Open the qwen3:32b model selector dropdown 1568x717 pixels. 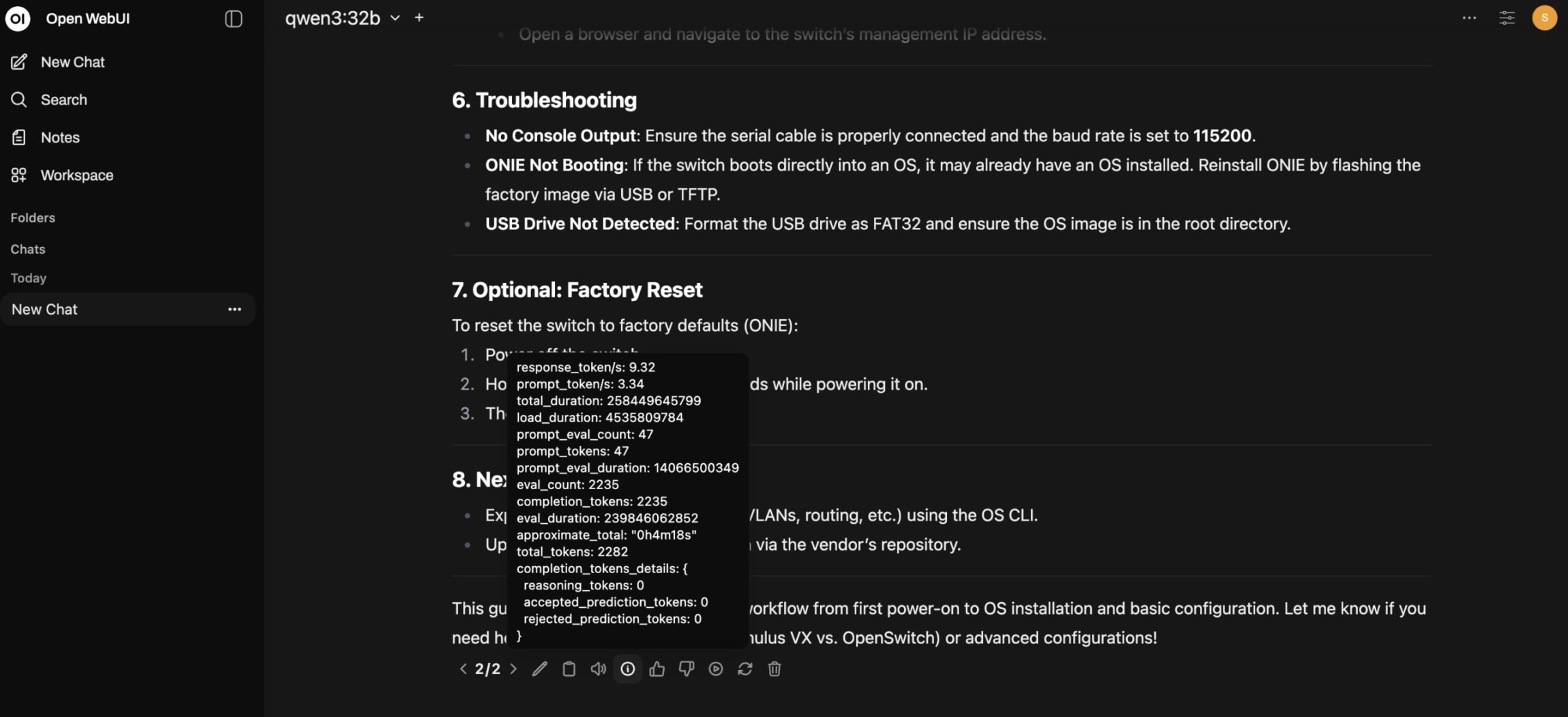tap(341, 18)
